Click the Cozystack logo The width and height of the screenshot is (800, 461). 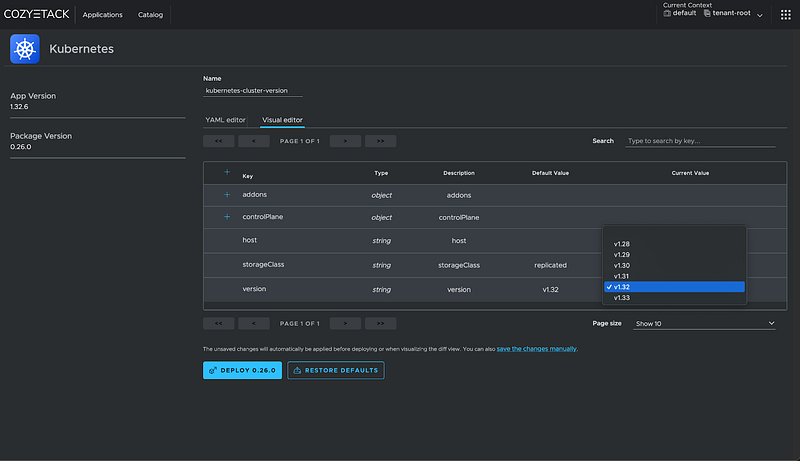click(38, 15)
